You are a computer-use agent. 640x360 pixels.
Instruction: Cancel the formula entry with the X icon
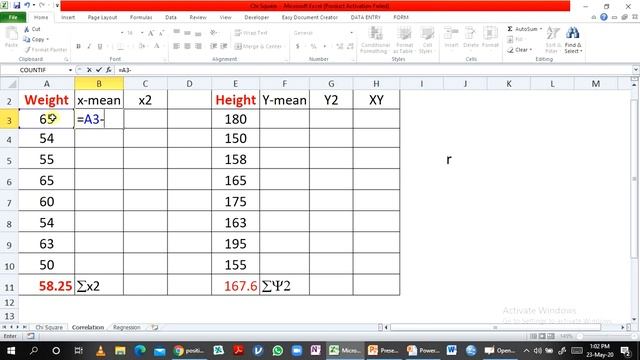pyautogui.click(x=89, y=70)
